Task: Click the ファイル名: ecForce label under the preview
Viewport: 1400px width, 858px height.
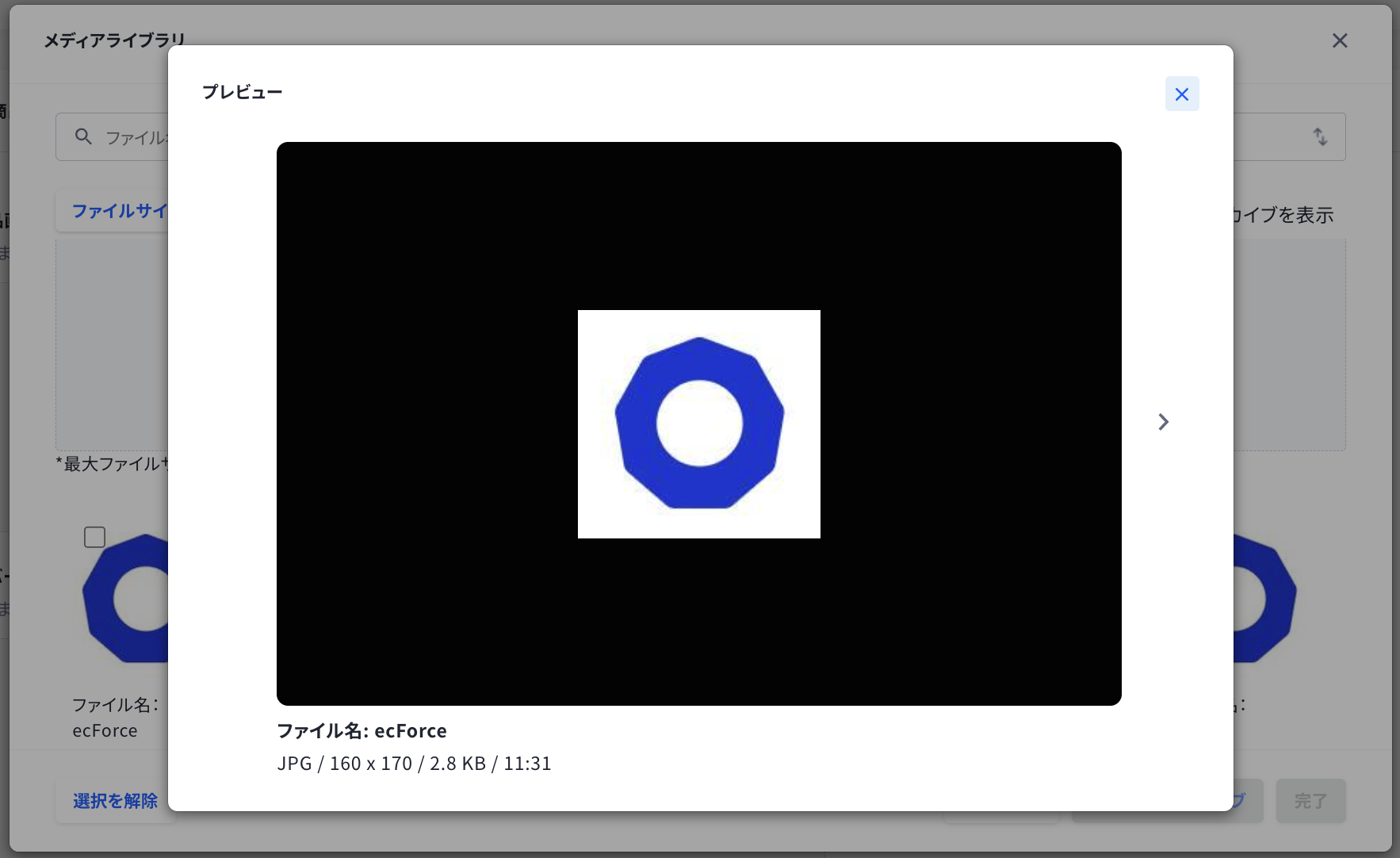Action: (361, 730)
